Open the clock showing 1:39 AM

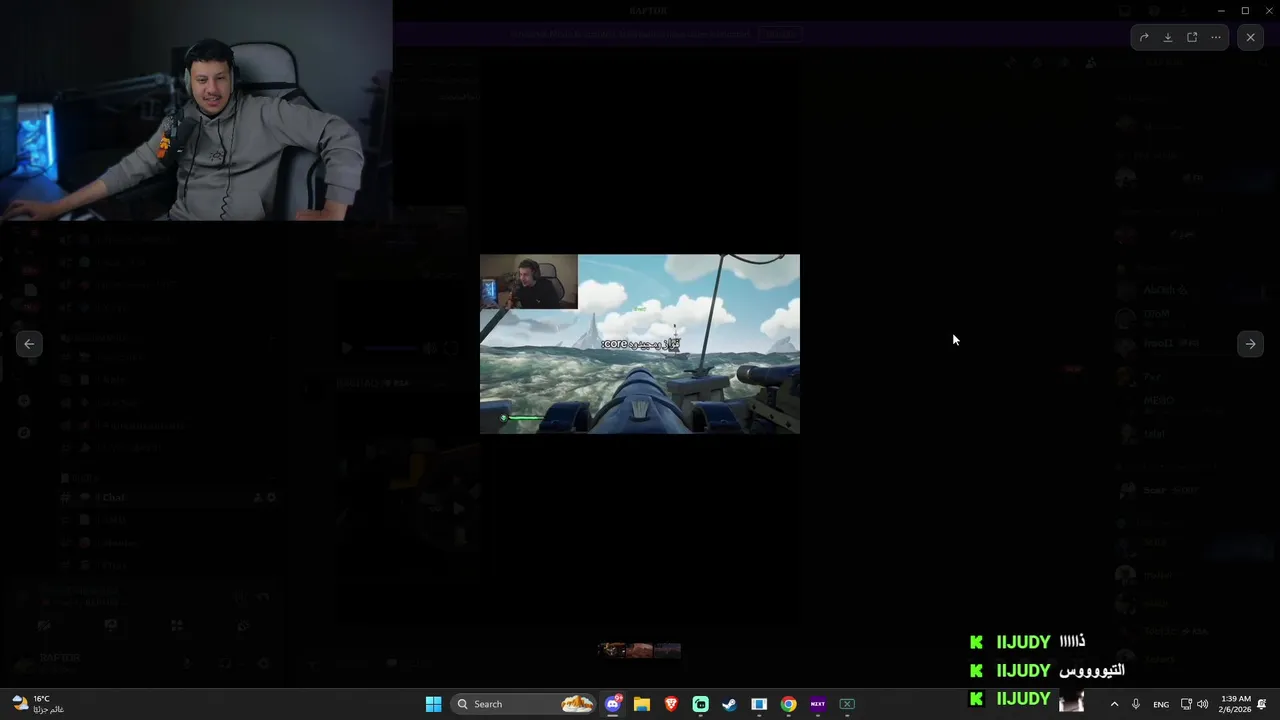click(1236, 704)
